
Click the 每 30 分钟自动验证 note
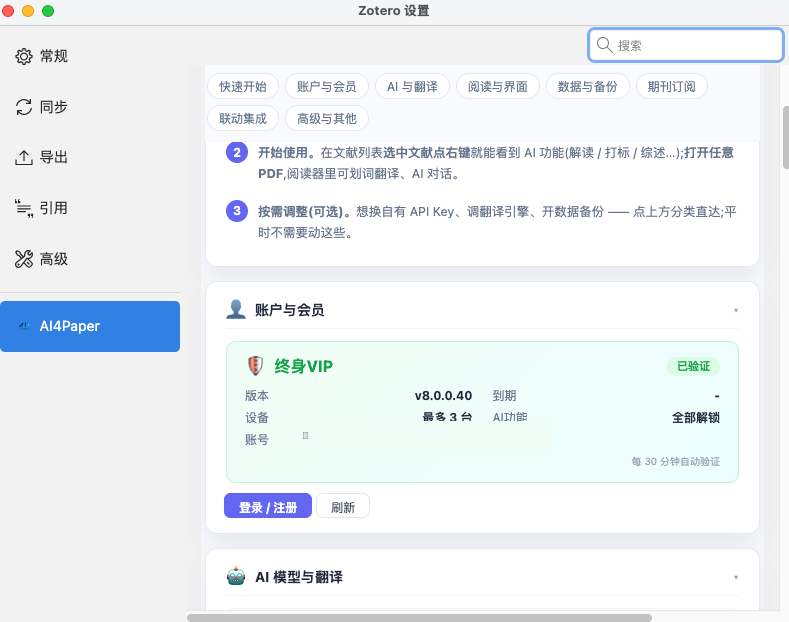(x=676, y=461)
